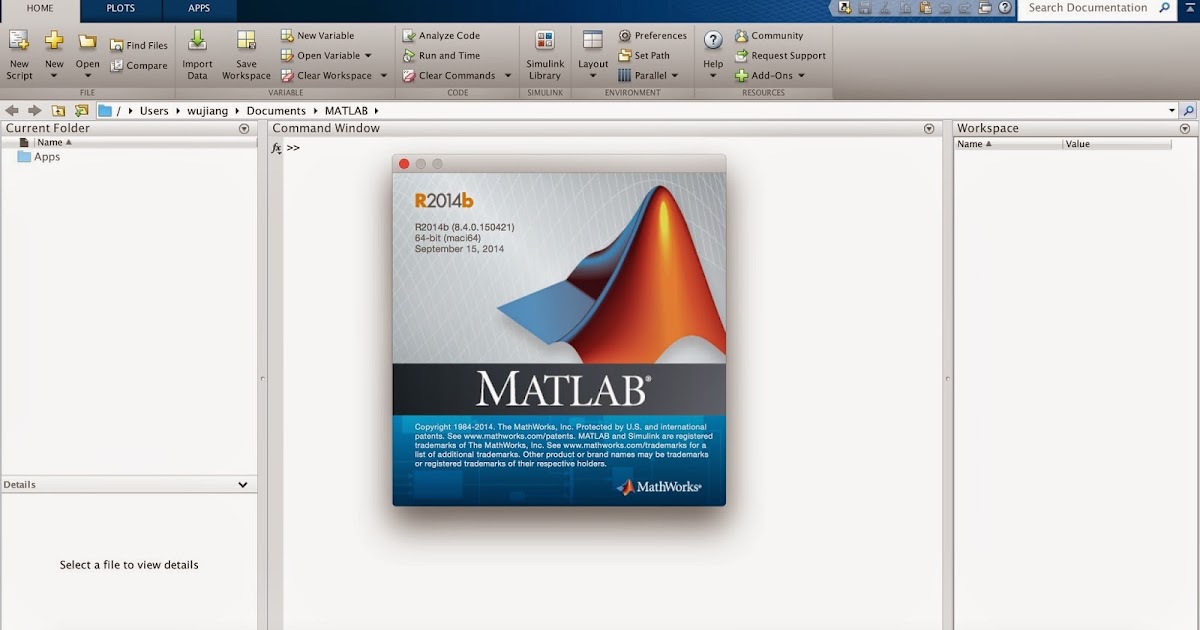Open Command Window panel actions menu
The width and height of the screenshot is (1200, 630).
pos(929,129)
